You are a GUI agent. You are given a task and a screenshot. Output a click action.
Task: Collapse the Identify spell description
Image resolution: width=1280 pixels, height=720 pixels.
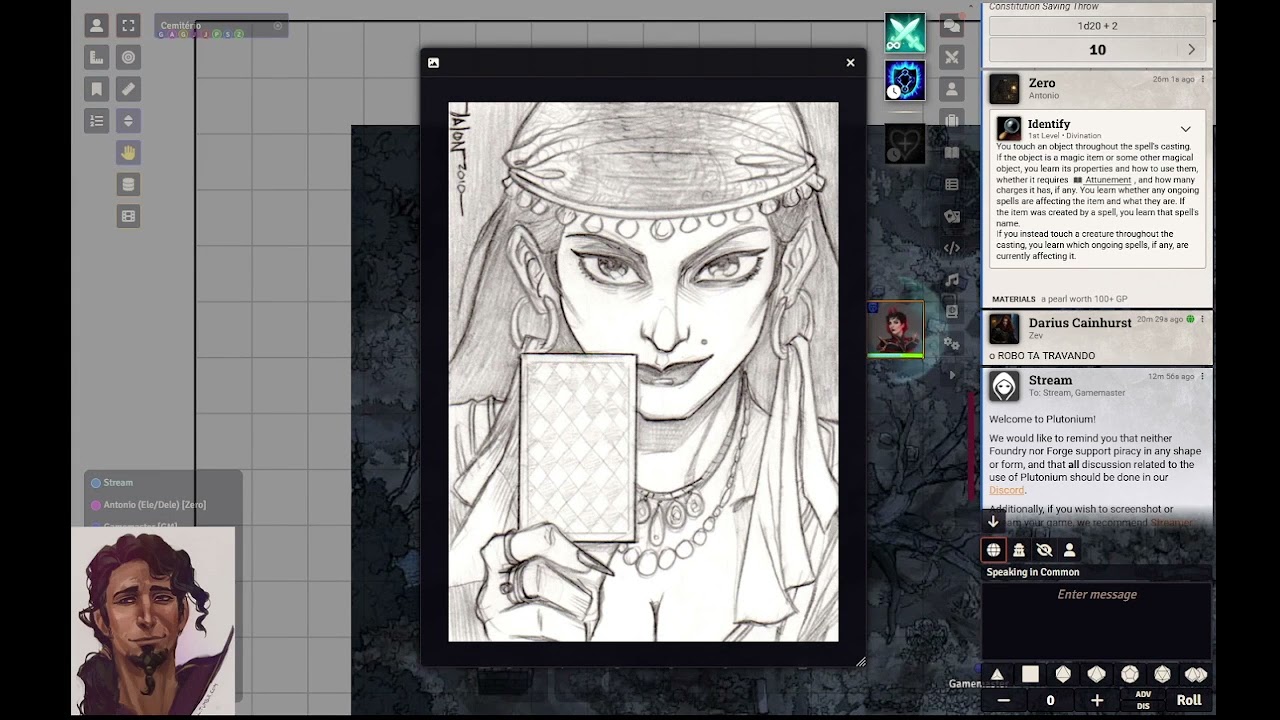click(1185, 129)
